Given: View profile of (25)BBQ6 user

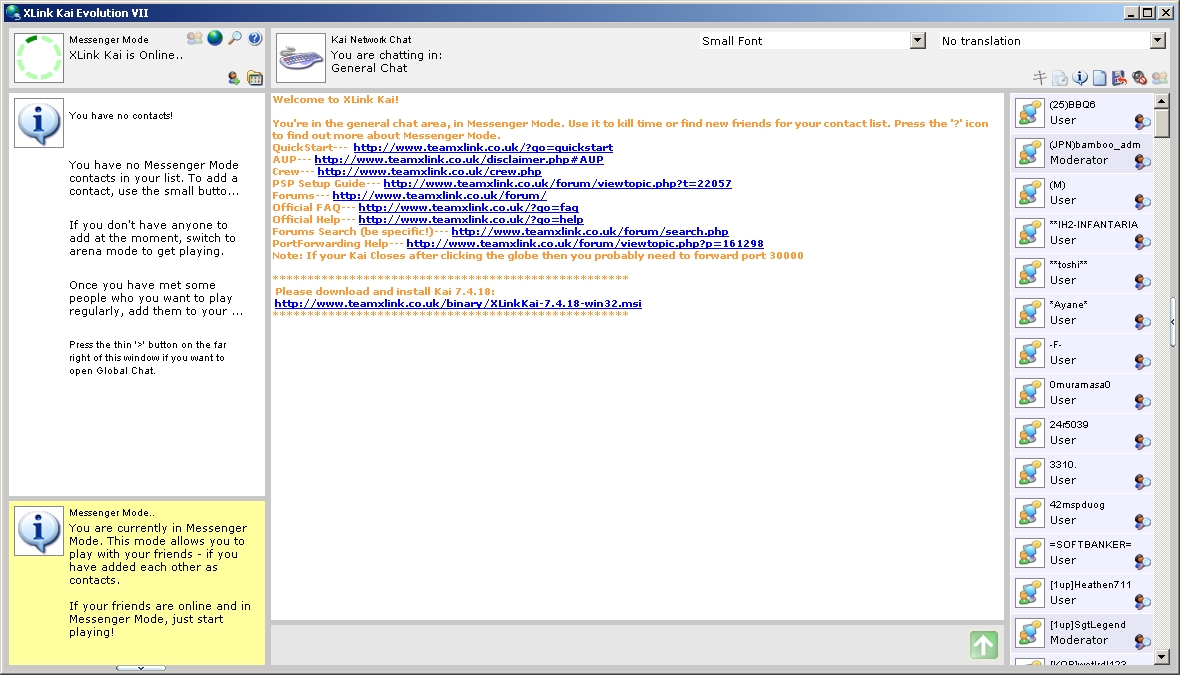Looking at the screenshot, I should [1142, 121].
